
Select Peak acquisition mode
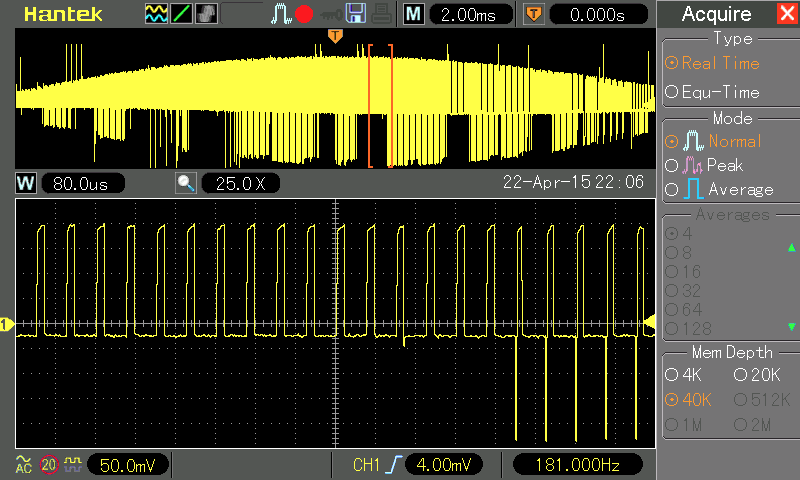click(704, 165)
